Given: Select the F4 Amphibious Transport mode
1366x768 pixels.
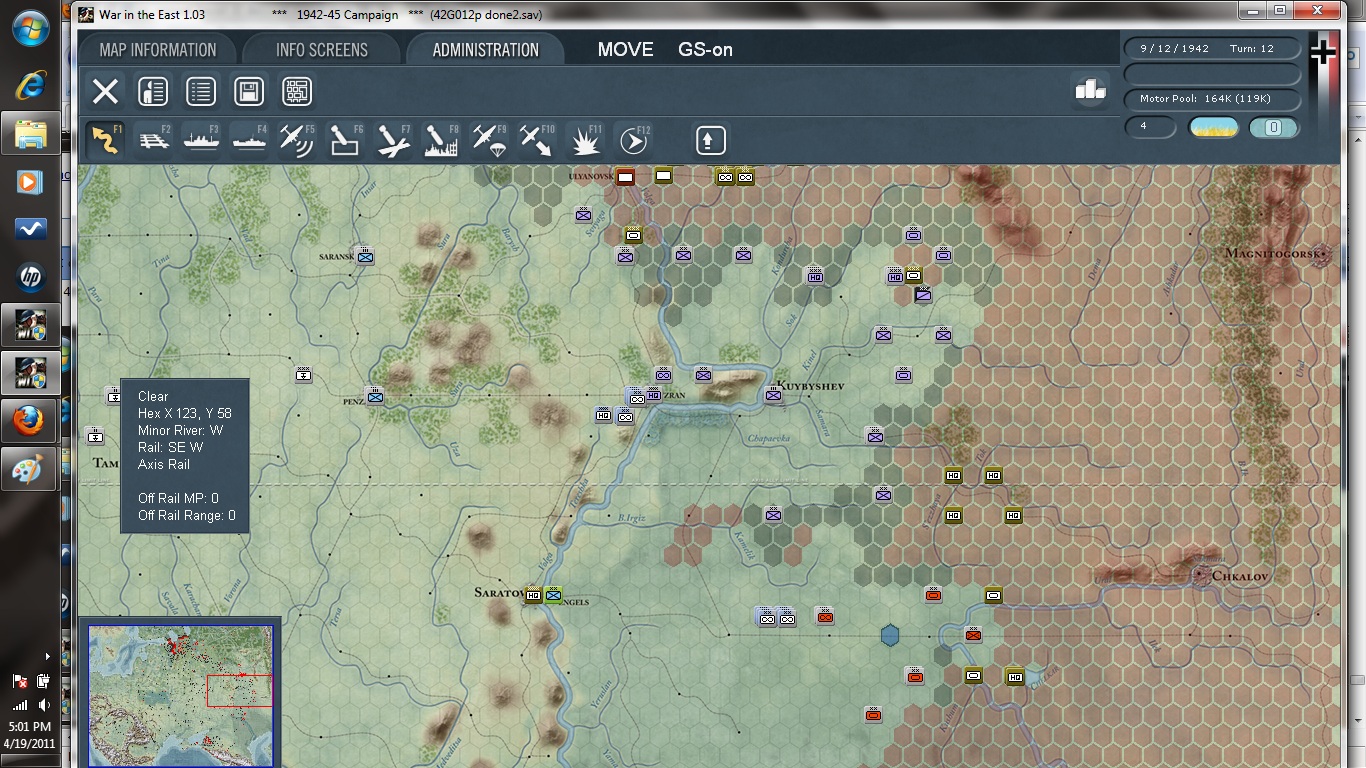Looking at the screenshot, I should 249,140.
